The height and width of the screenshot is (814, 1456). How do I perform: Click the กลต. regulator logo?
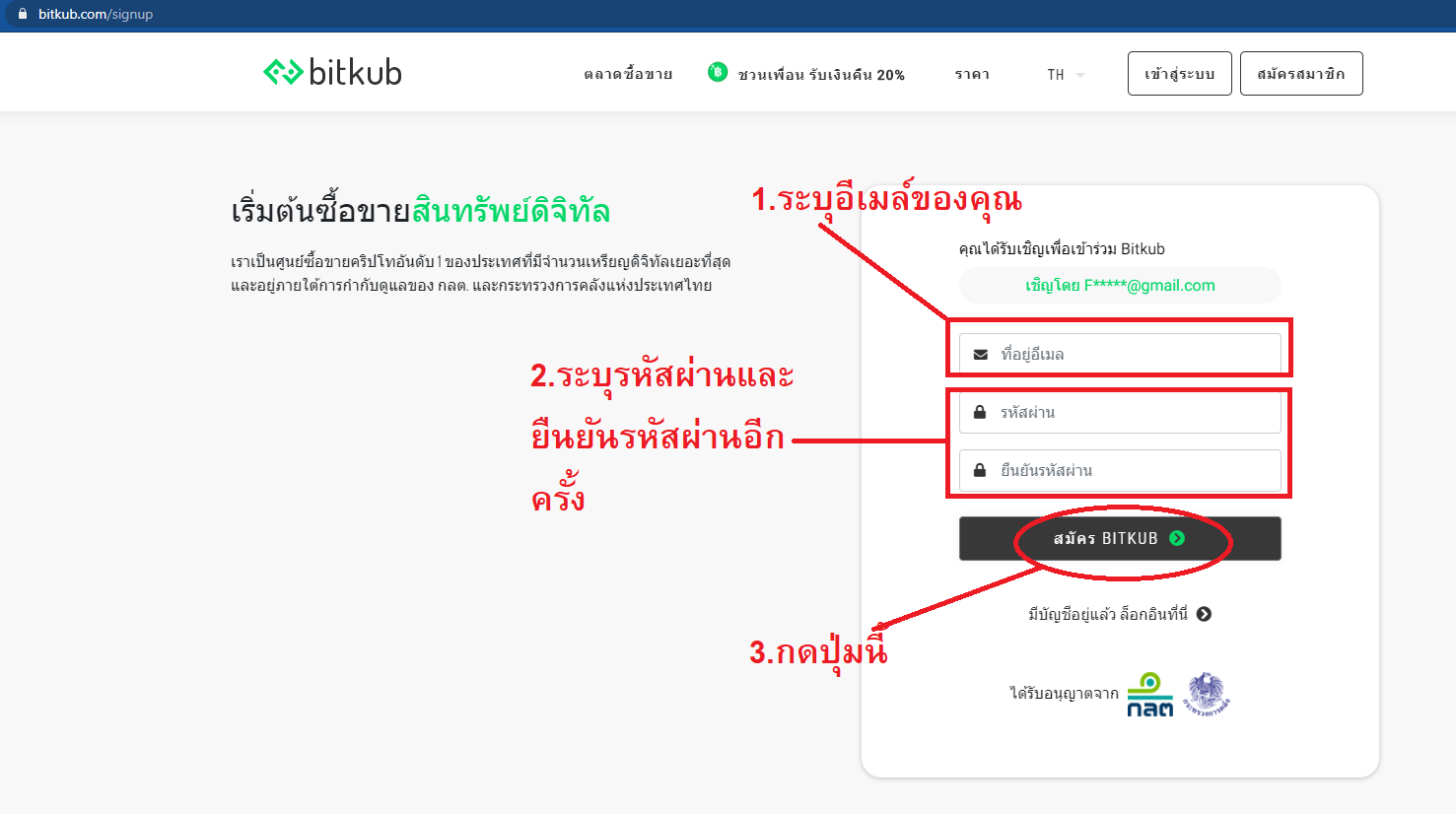coord(1150,695)
